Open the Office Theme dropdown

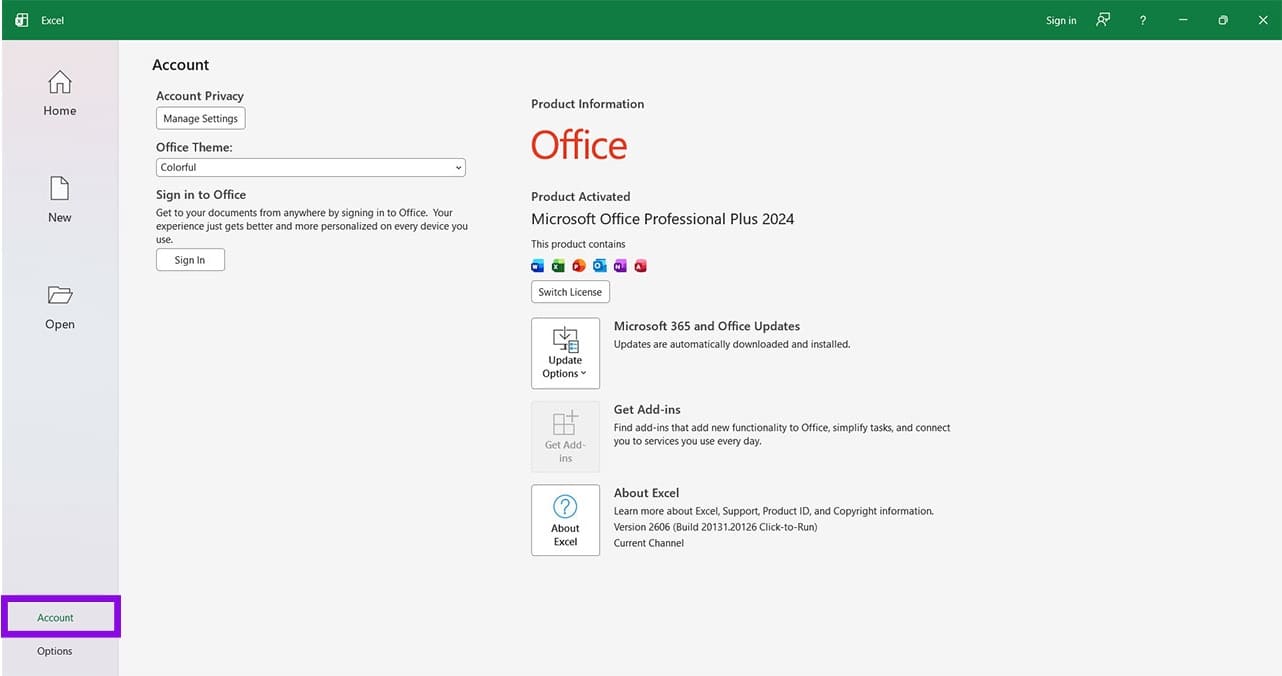tap(311, 168)
